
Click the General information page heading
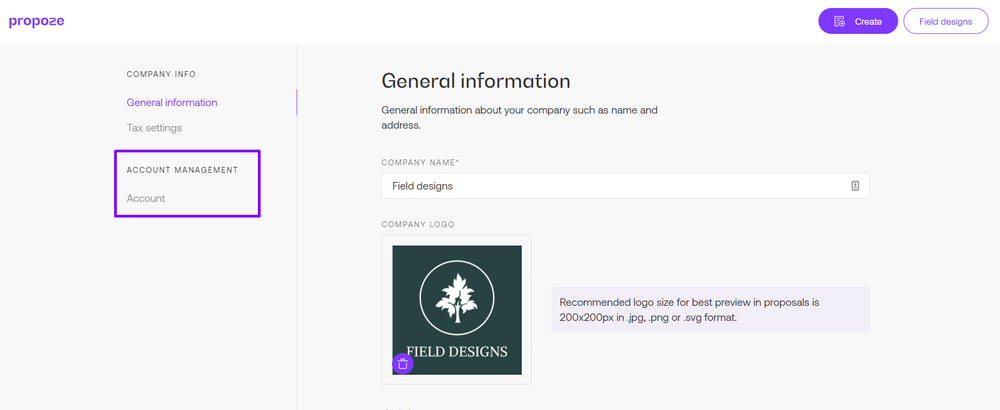tap(476, 81)
